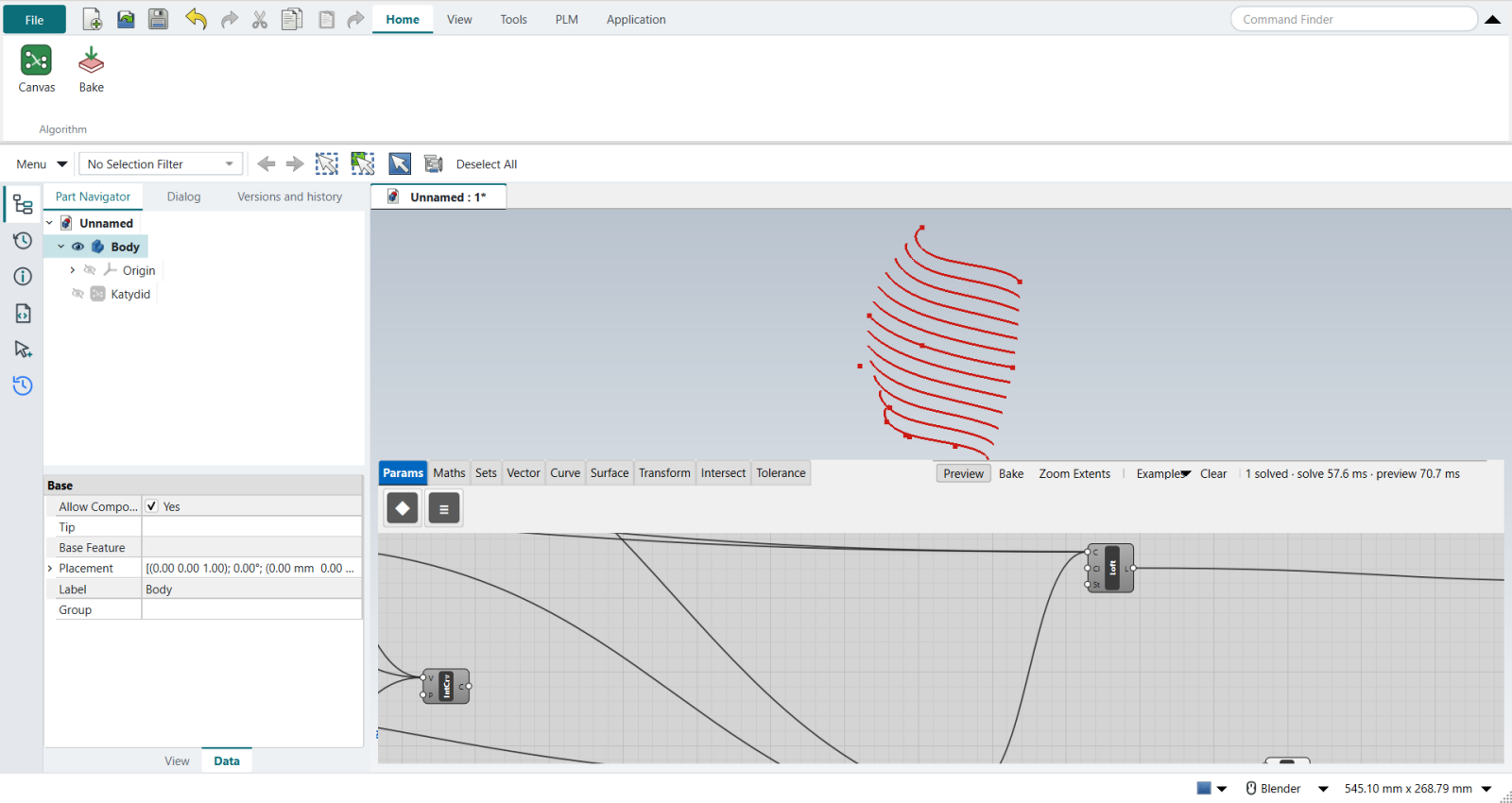Click the Undo arrow icon
1512x803 pixels.
196,19
